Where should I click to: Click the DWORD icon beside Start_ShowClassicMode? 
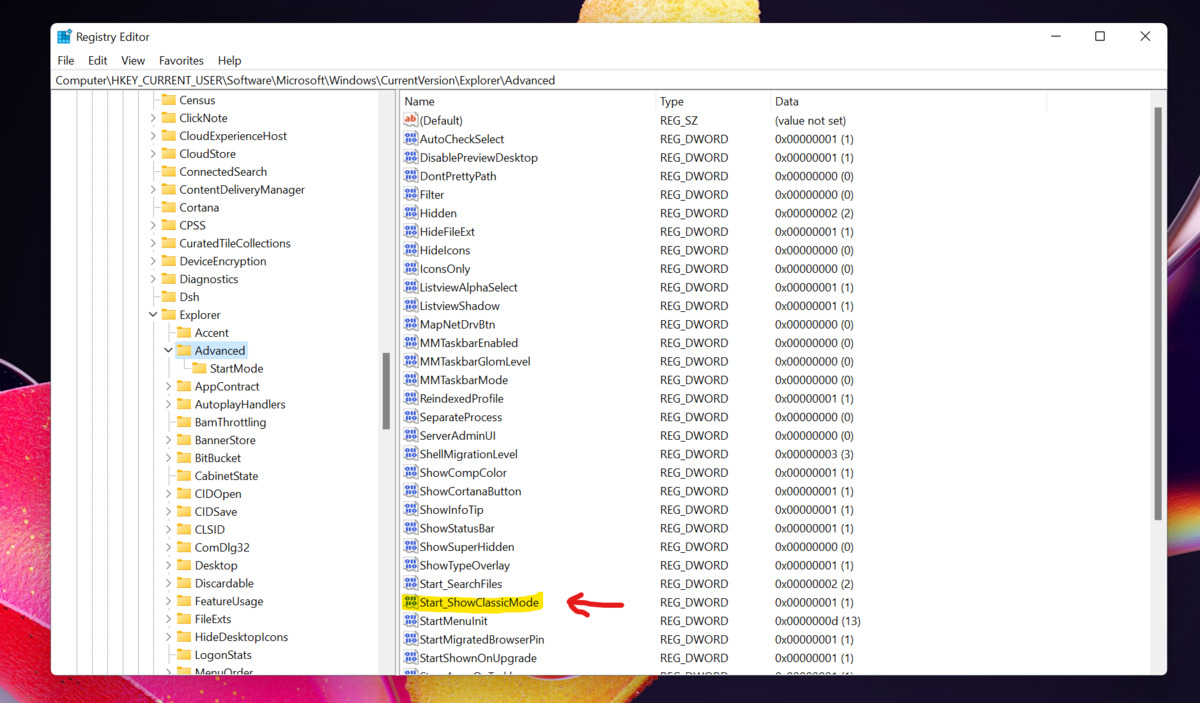410,602
